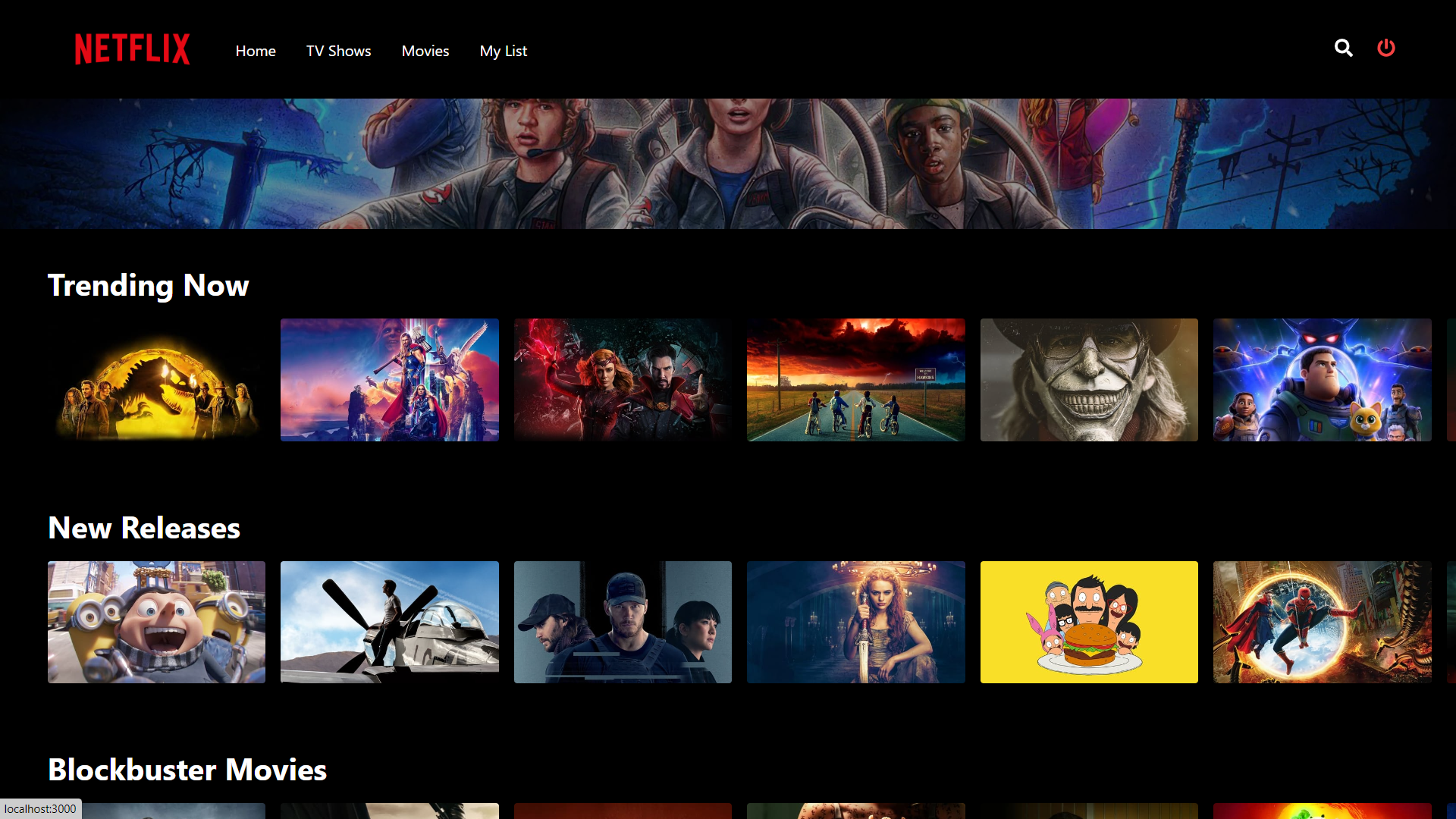
Task: Select the Stranger Things kids-on-bikes thumbnail
Action: click(855, 379)
